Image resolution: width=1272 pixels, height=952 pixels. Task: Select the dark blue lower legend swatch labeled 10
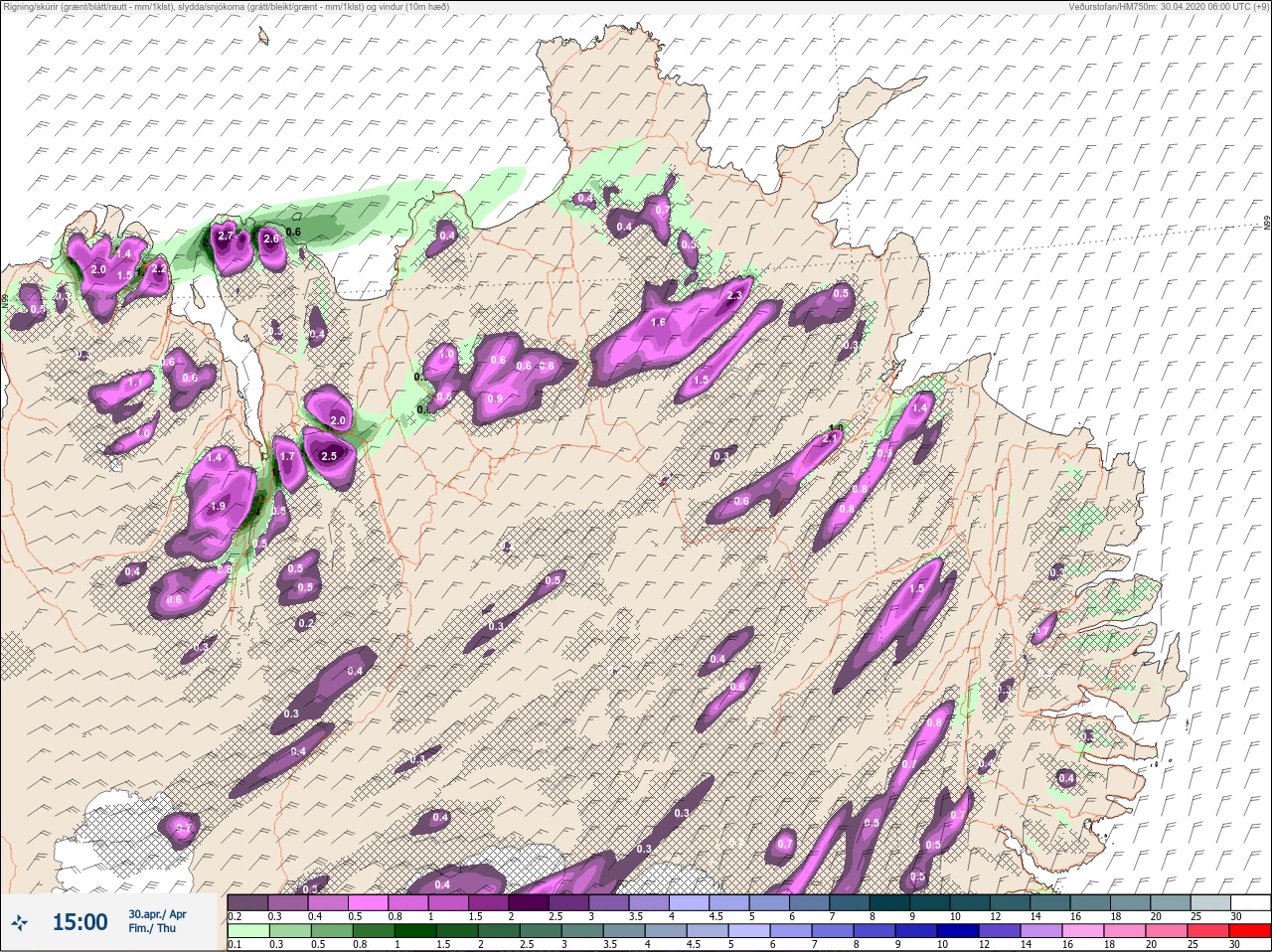957,931
